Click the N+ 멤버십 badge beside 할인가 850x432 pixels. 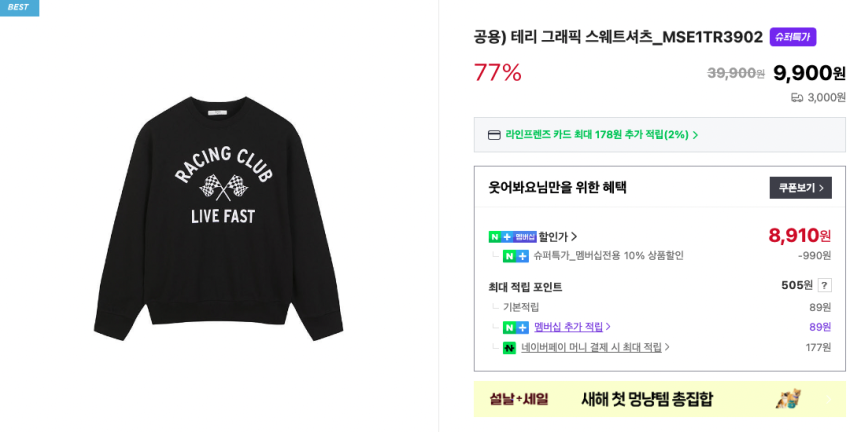512,237
